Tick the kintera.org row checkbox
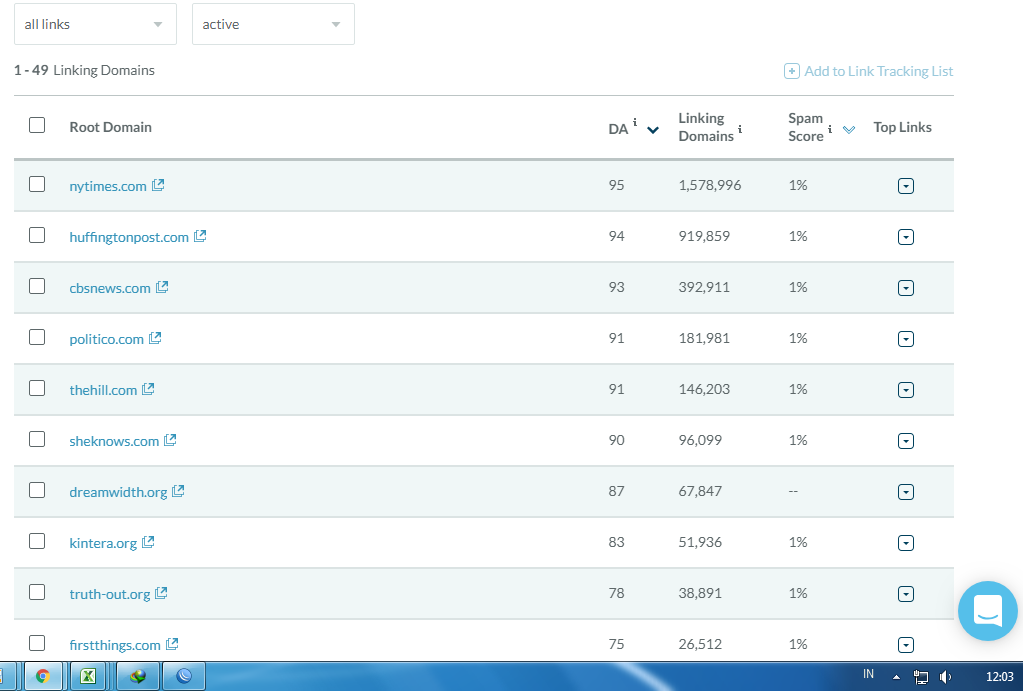The image size is (1023, 691). (37, 542)
